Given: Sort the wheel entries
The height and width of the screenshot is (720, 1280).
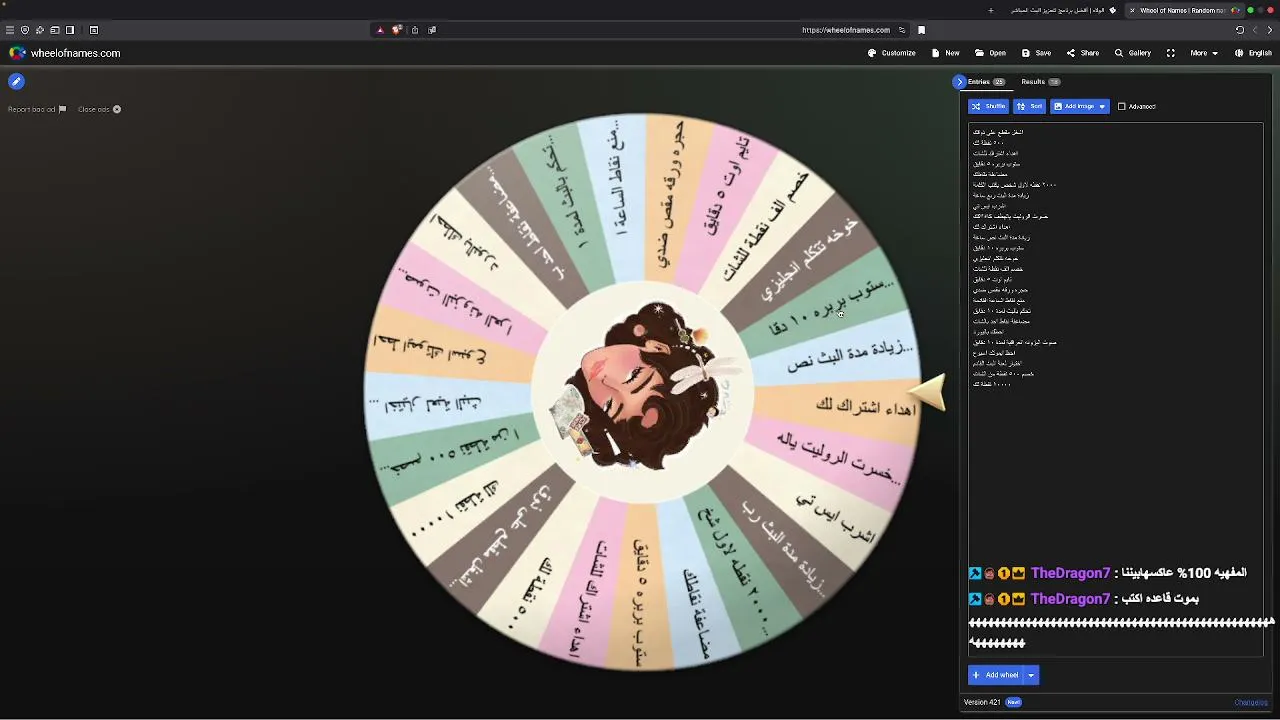Looking at the screenshot, I should coord(1029,106).
